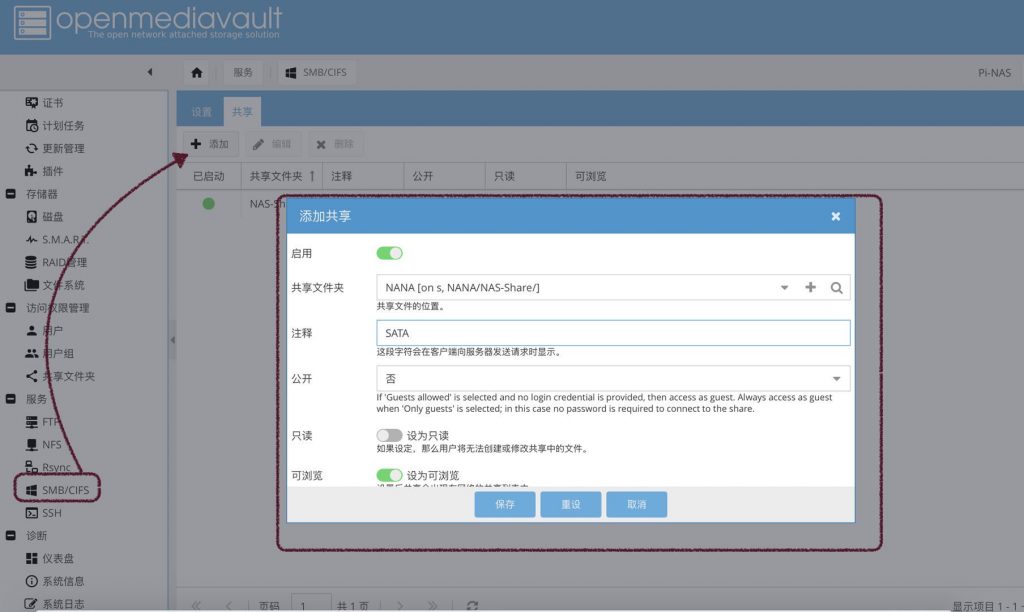
Task: Collapse the 访问权限管理 tree section
Action: coord(10,308)
